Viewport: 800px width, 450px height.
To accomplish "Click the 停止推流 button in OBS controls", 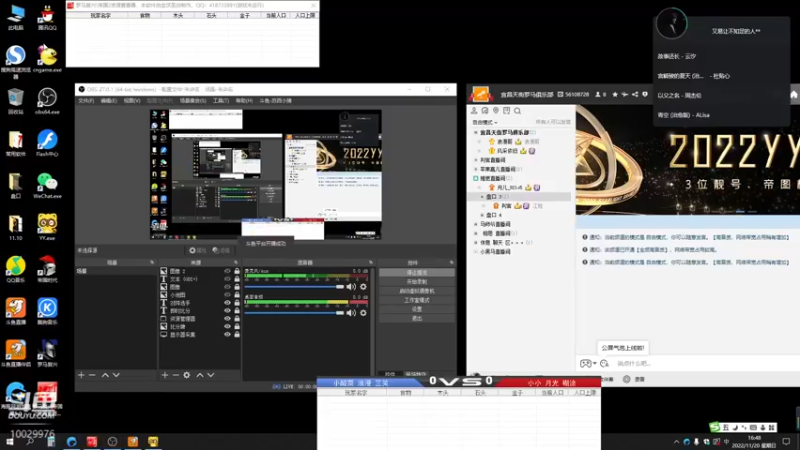I will 417,272.
